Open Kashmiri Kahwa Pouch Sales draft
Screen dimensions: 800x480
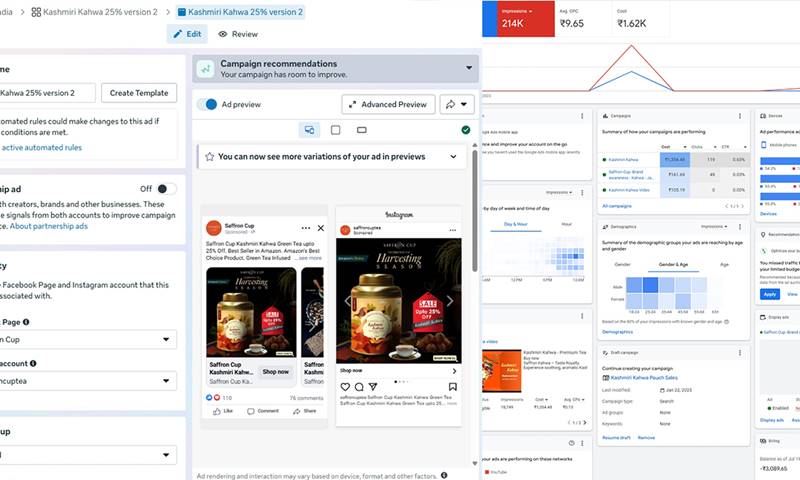(644, 378)
